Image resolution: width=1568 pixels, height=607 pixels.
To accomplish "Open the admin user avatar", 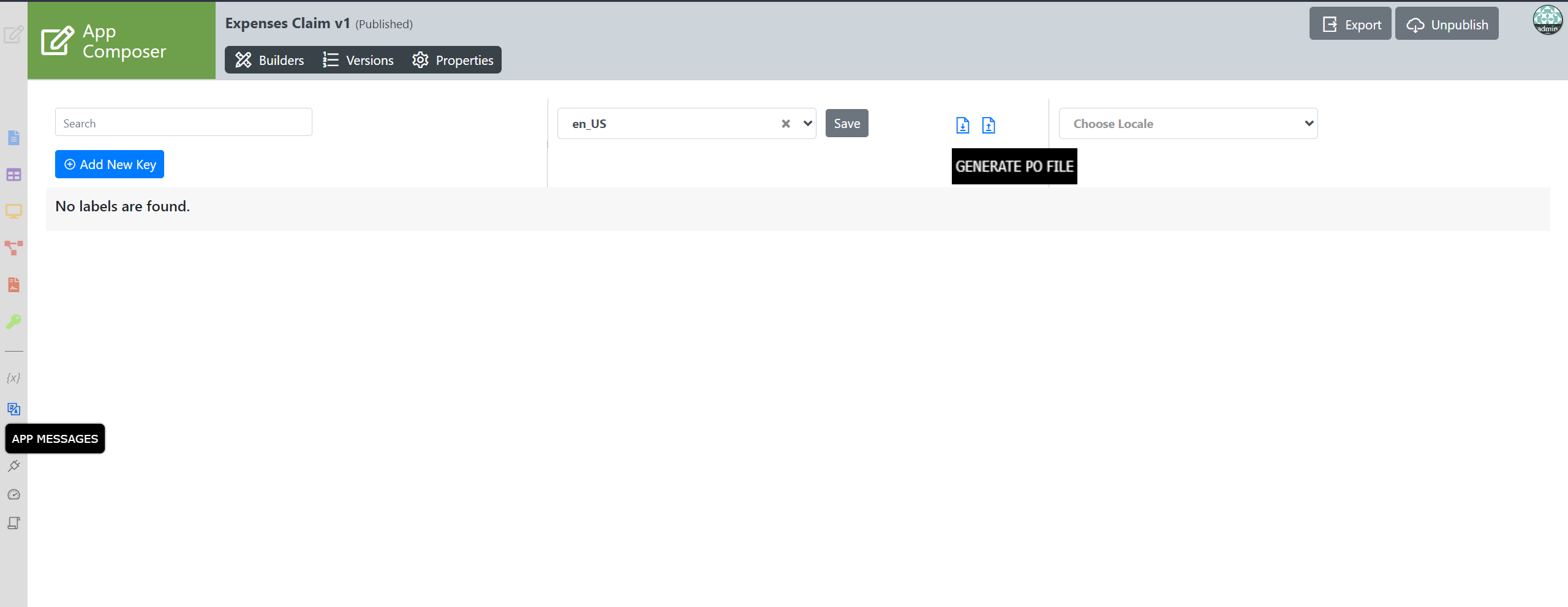I will click(x=1548, y=20).
